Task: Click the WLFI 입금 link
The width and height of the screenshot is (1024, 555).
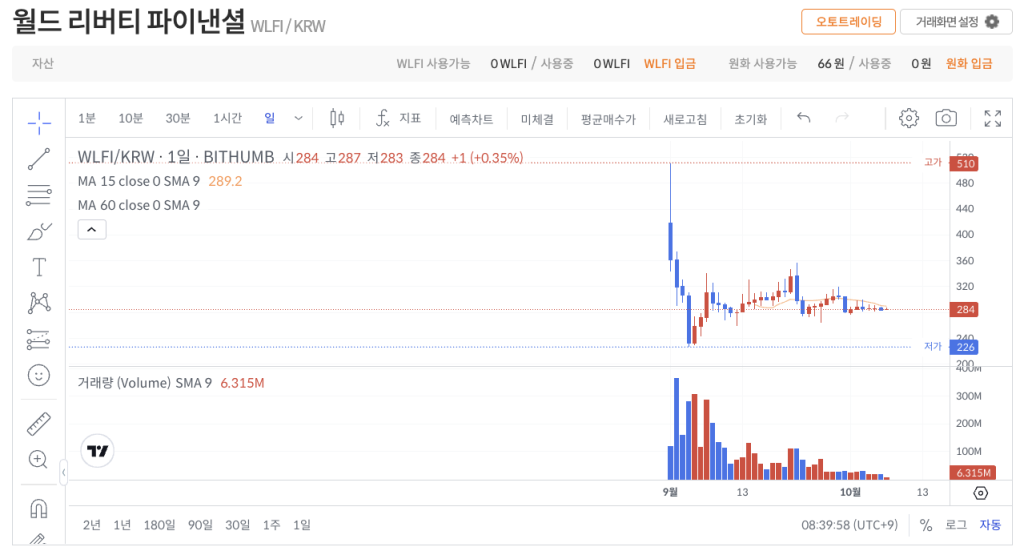Action: click(669, 63)
